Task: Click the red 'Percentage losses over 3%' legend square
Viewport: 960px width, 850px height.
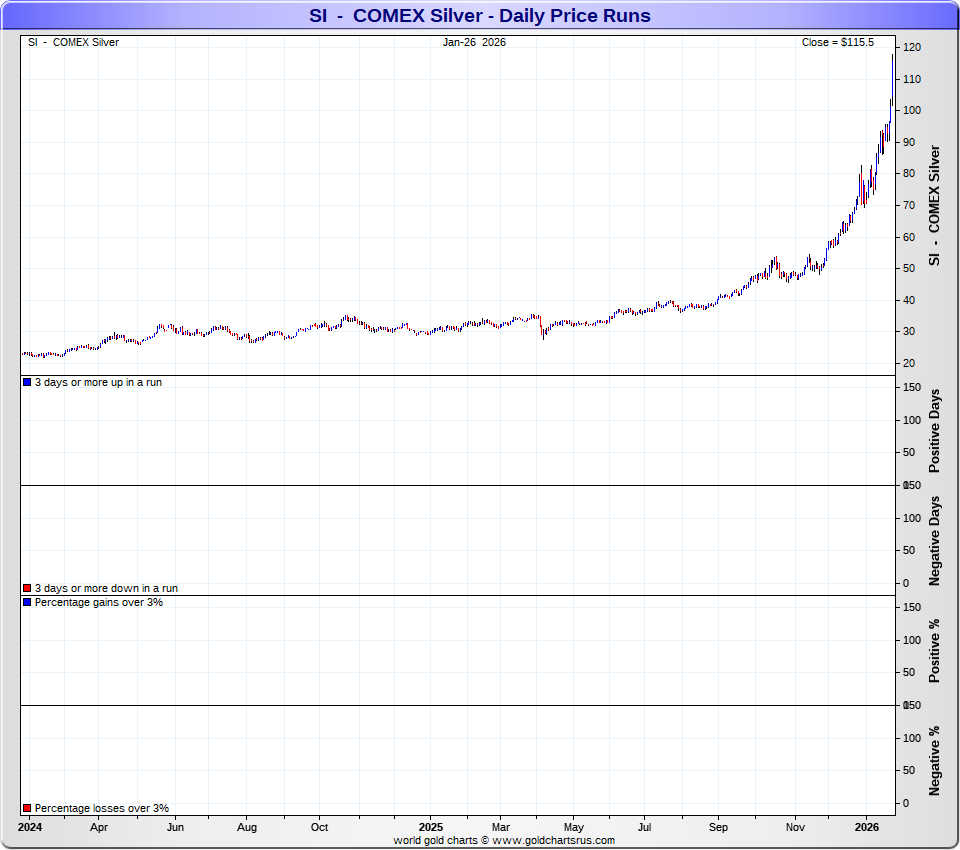Action: coord(27,808)
